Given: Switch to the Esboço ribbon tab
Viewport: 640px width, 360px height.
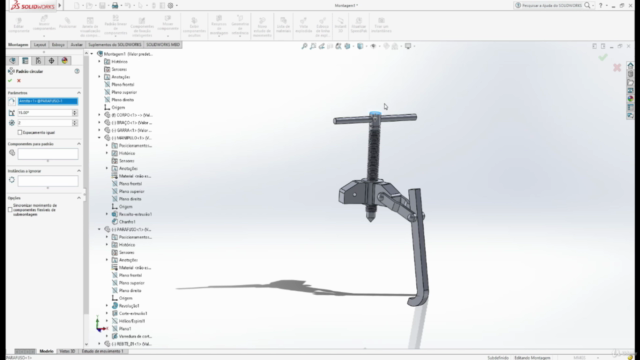Looking at the screenshot, I should tap(58, 44).
